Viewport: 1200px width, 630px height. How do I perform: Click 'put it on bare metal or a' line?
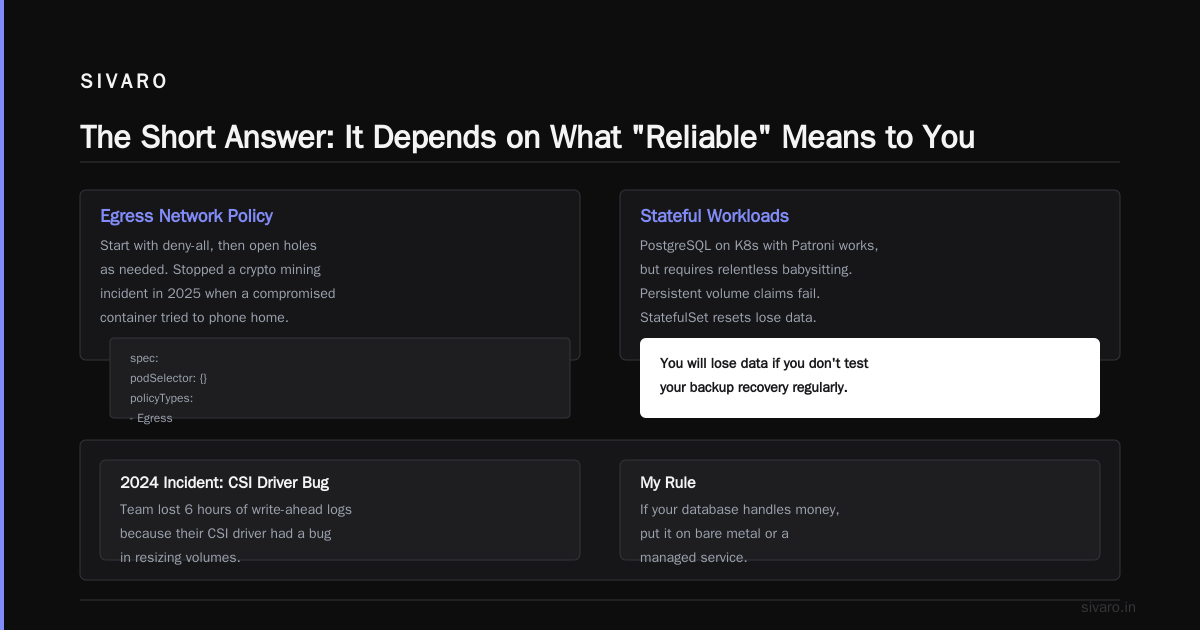pos(714,533)
